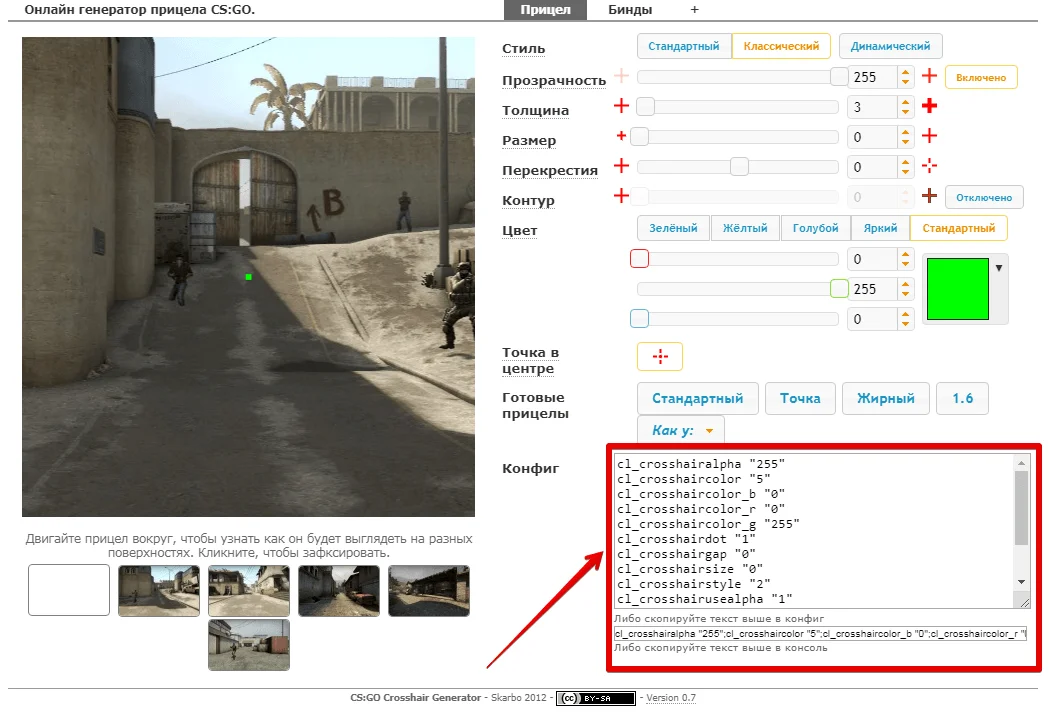The width and height of the screenshot is (1050, 715).
Task: Select the fifth map thumbnail in top row
Action: click(x=429, y=590)
